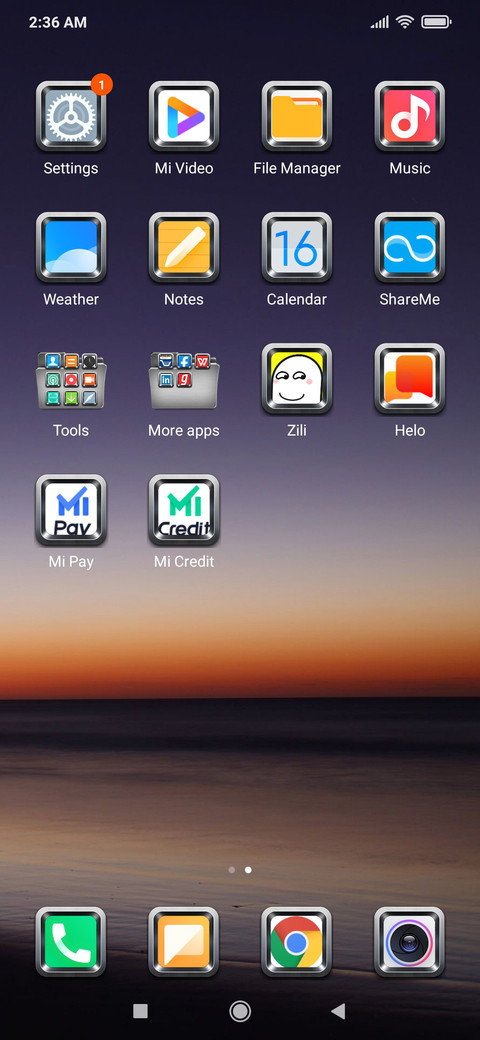This screenshot has width=480, height=1040.
Task: Tap the Settings notification badge
Action: coord(101,84)
